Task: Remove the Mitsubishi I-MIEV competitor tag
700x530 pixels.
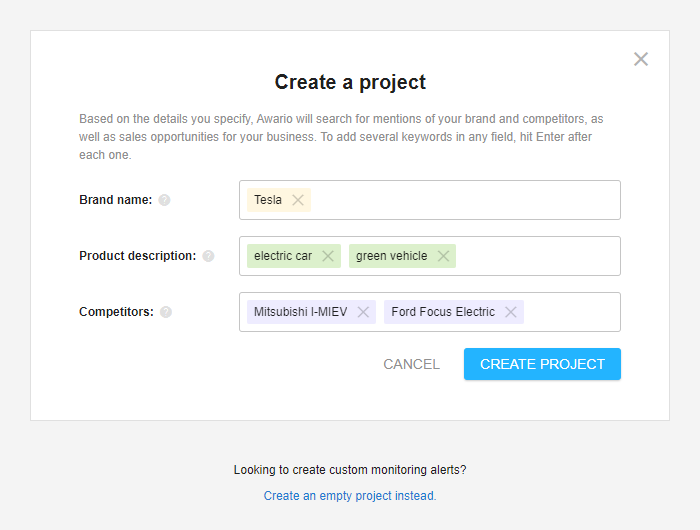Action: 363,312
